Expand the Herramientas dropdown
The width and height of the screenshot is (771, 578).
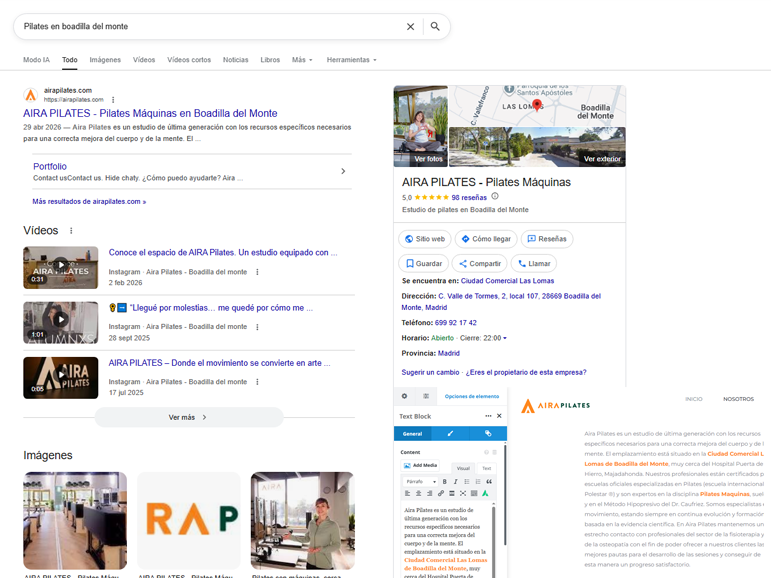tap(352, 60)
